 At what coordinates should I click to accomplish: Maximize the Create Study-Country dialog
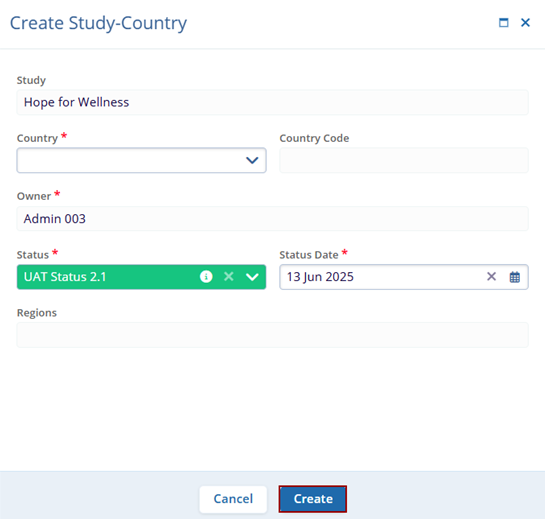point(504,23)
